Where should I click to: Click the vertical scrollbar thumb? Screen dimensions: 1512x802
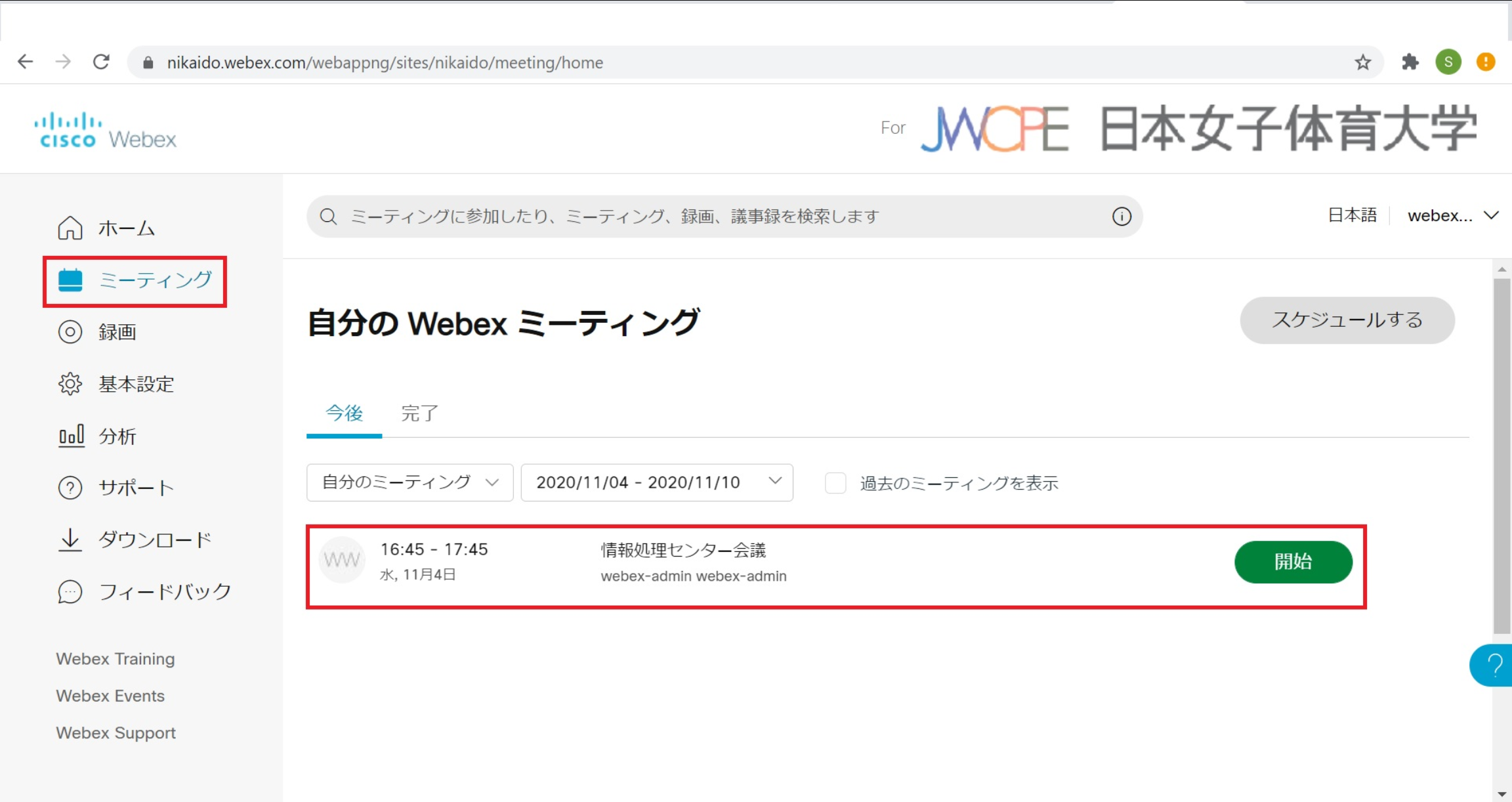click(x=1502, y=456)
